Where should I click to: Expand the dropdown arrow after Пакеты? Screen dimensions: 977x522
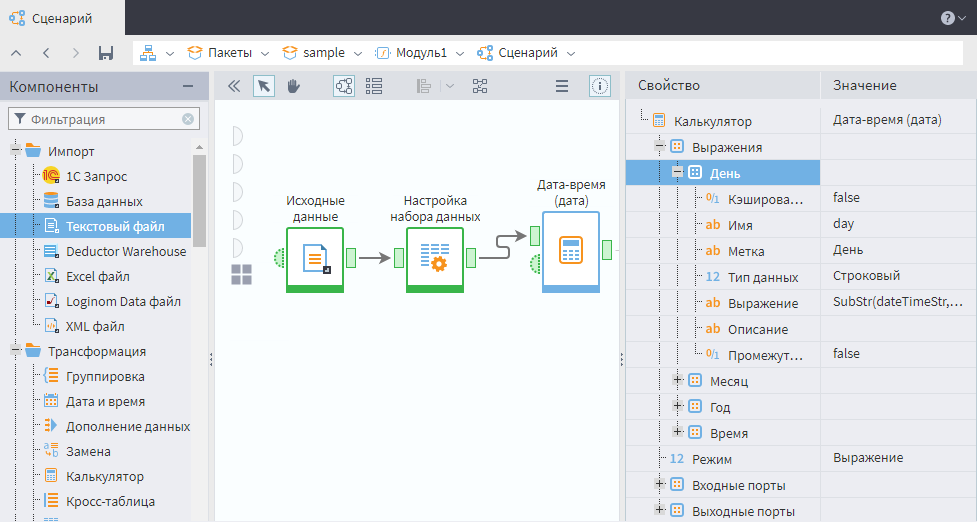tap(265, 54)
